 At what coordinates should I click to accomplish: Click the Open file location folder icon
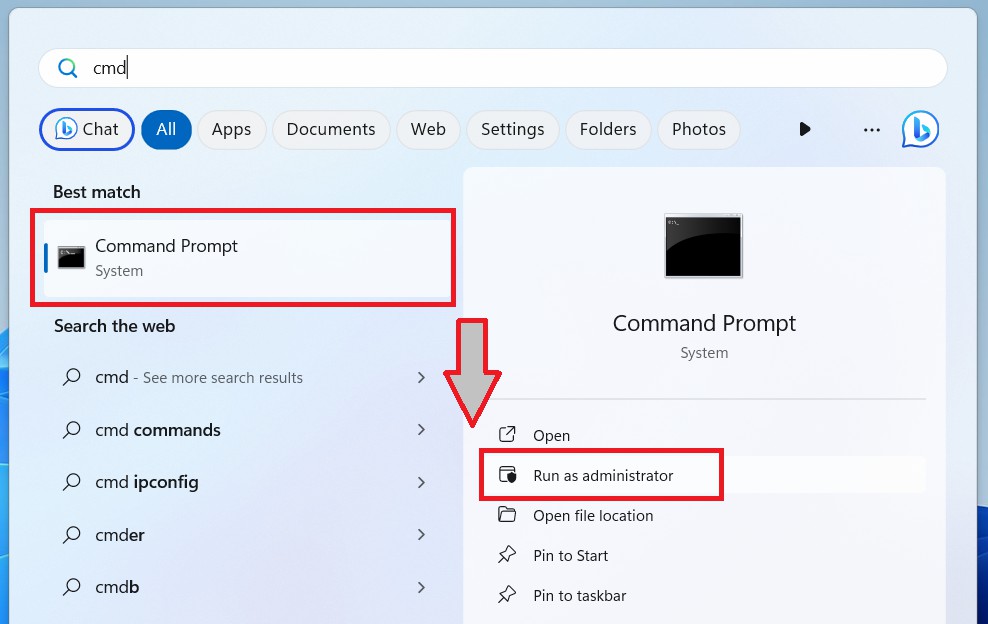coord(507,515)
